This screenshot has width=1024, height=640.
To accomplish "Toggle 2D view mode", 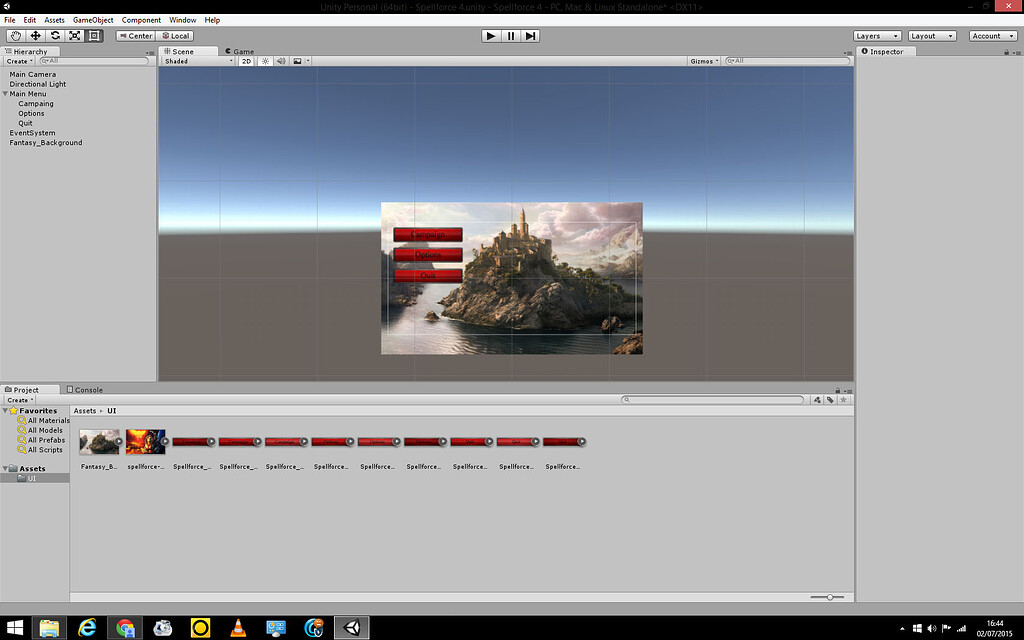I will 246,60.
